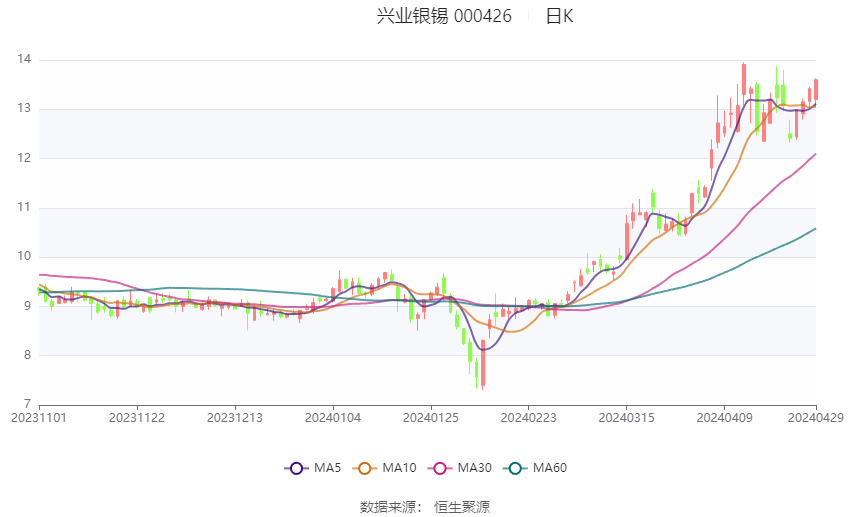Click x-axis date label 20240429
The width and height of the screenshot is (850, 517).
point(816,418)
